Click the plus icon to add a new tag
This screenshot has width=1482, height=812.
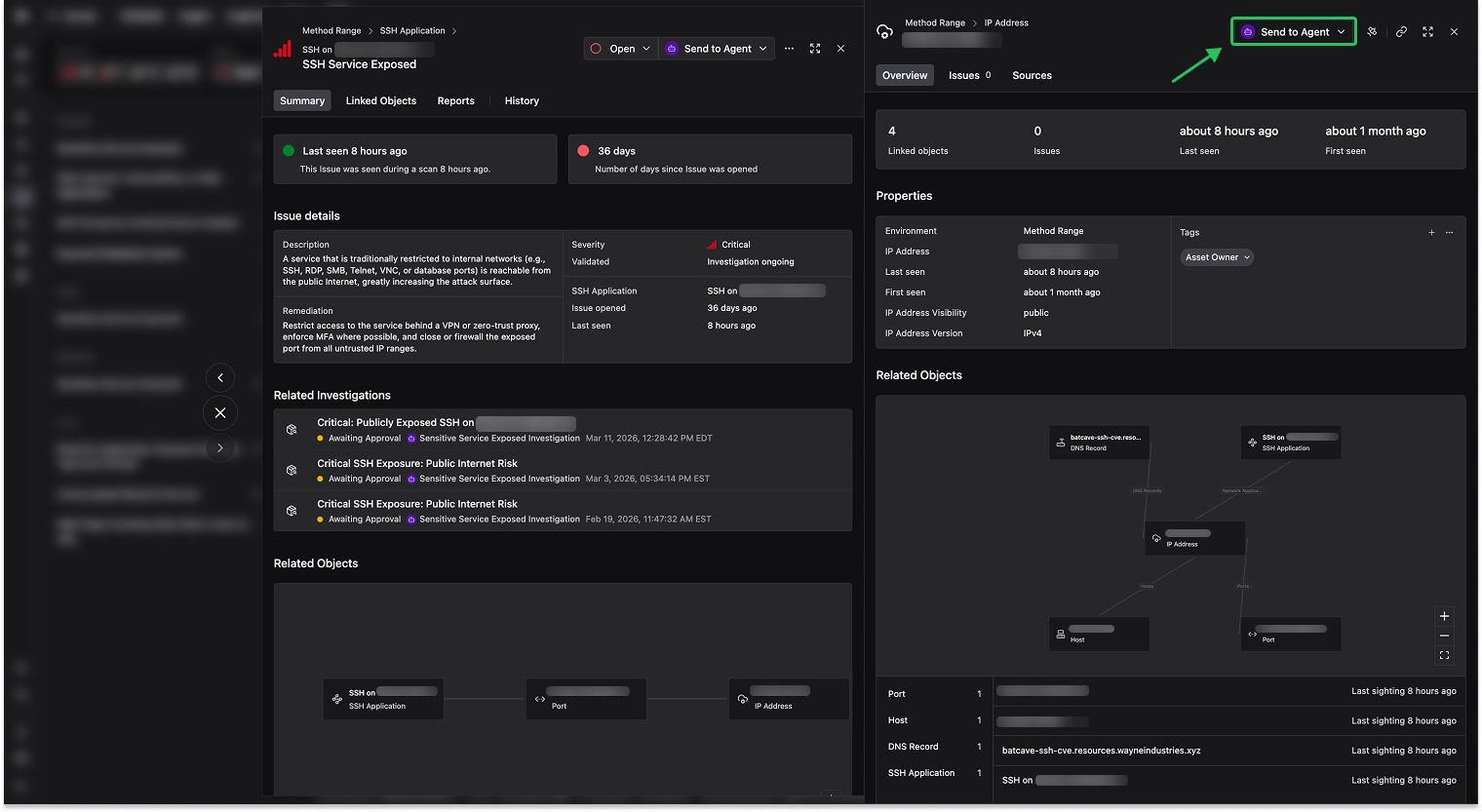pyautogui.click(x=1430, y=232)
